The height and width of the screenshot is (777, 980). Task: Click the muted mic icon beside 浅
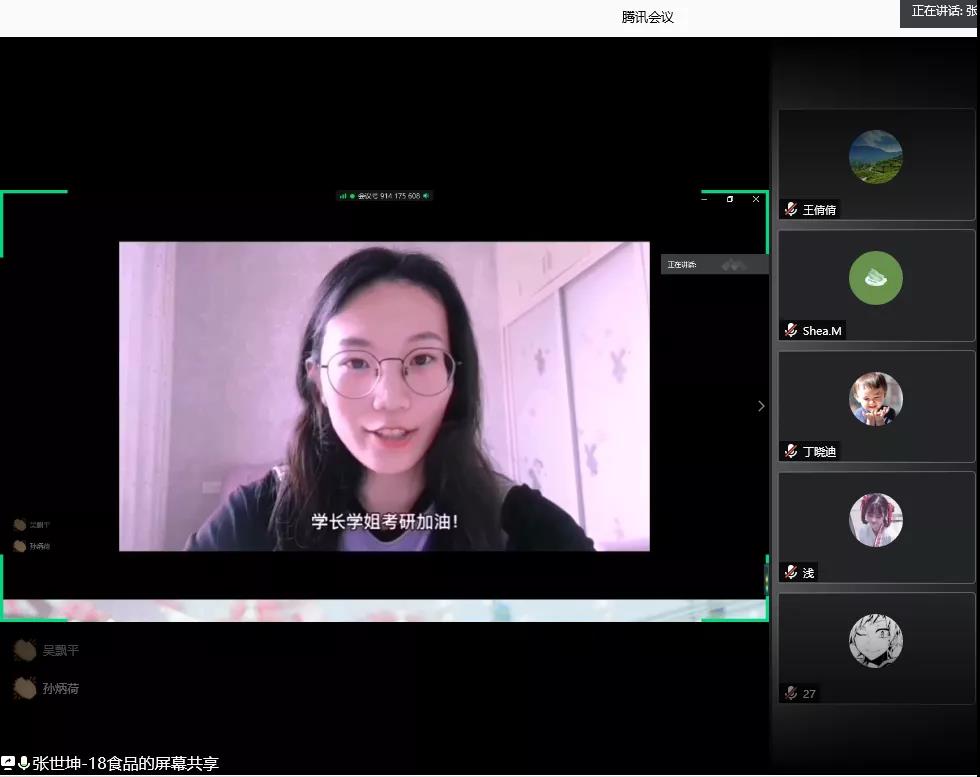pos(791,572)
